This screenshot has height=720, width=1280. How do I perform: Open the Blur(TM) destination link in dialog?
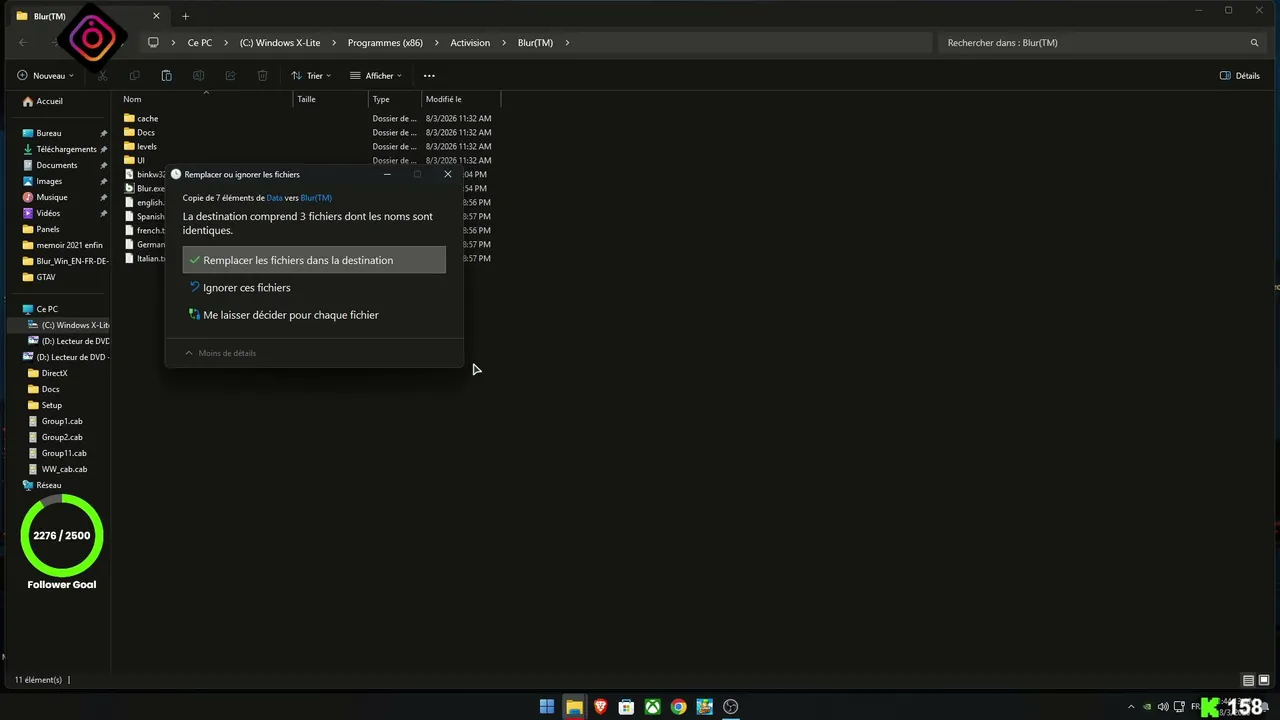pyautogui.click(x=316, y=198)
